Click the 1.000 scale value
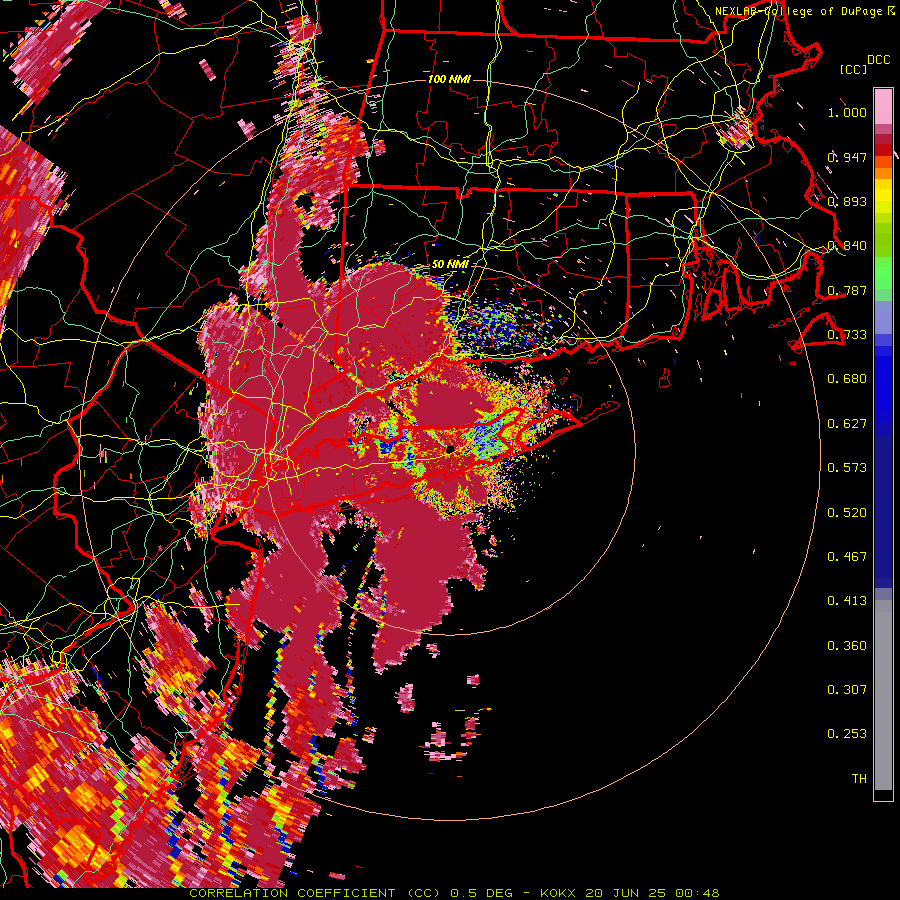Viewport: 900px width, 900px height. 847,112
